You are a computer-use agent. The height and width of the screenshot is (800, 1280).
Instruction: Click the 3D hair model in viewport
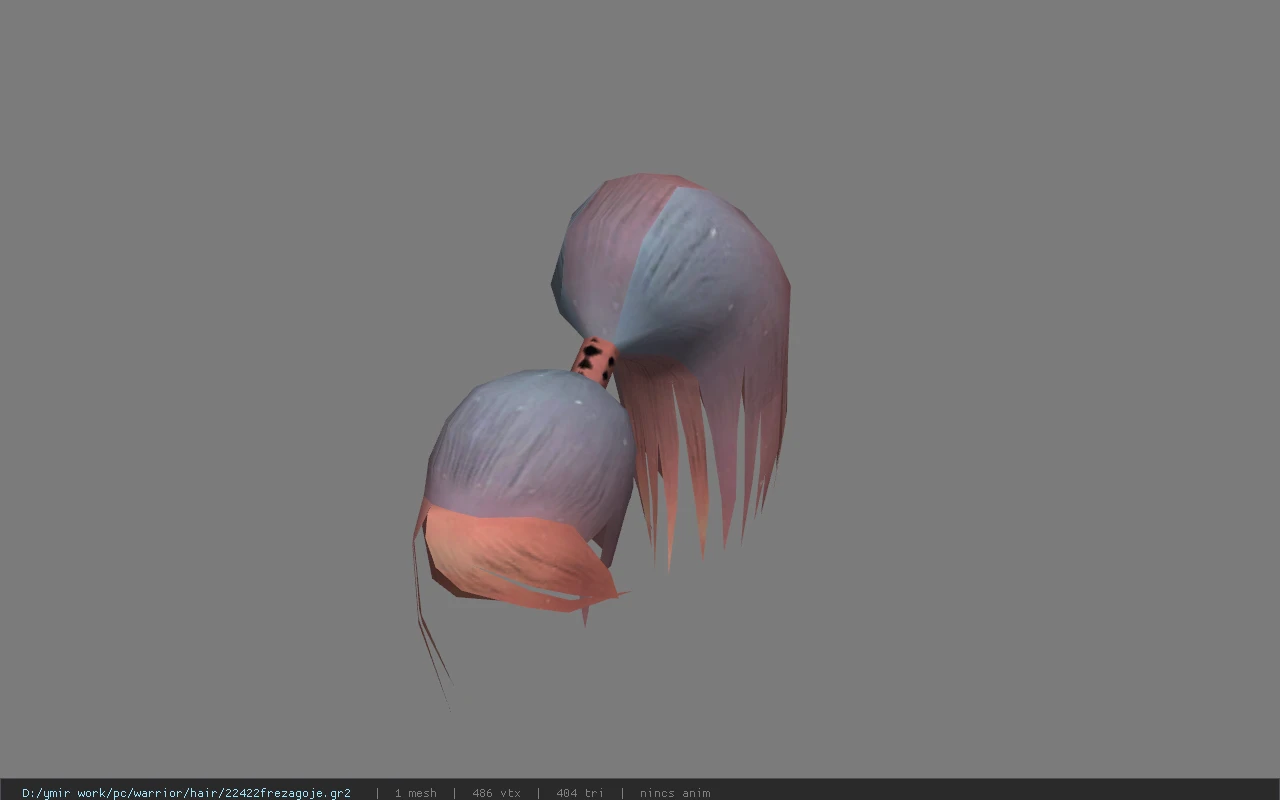click(602, 440)
